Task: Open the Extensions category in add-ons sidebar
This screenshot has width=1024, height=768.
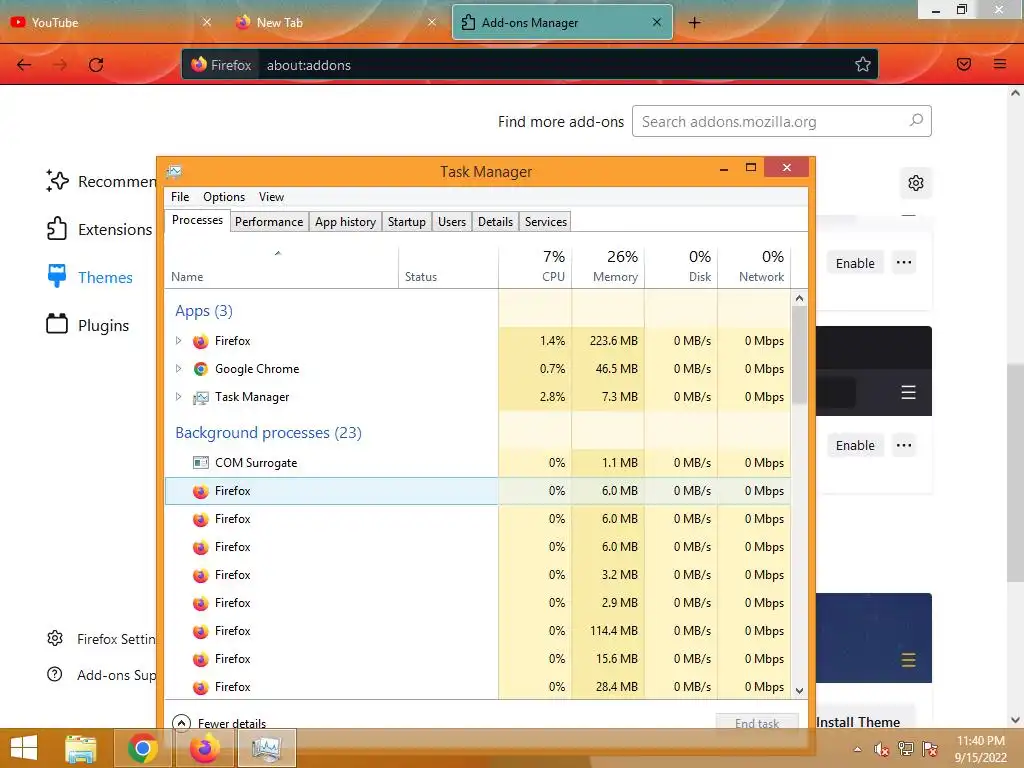Action: tap(99, 229)
